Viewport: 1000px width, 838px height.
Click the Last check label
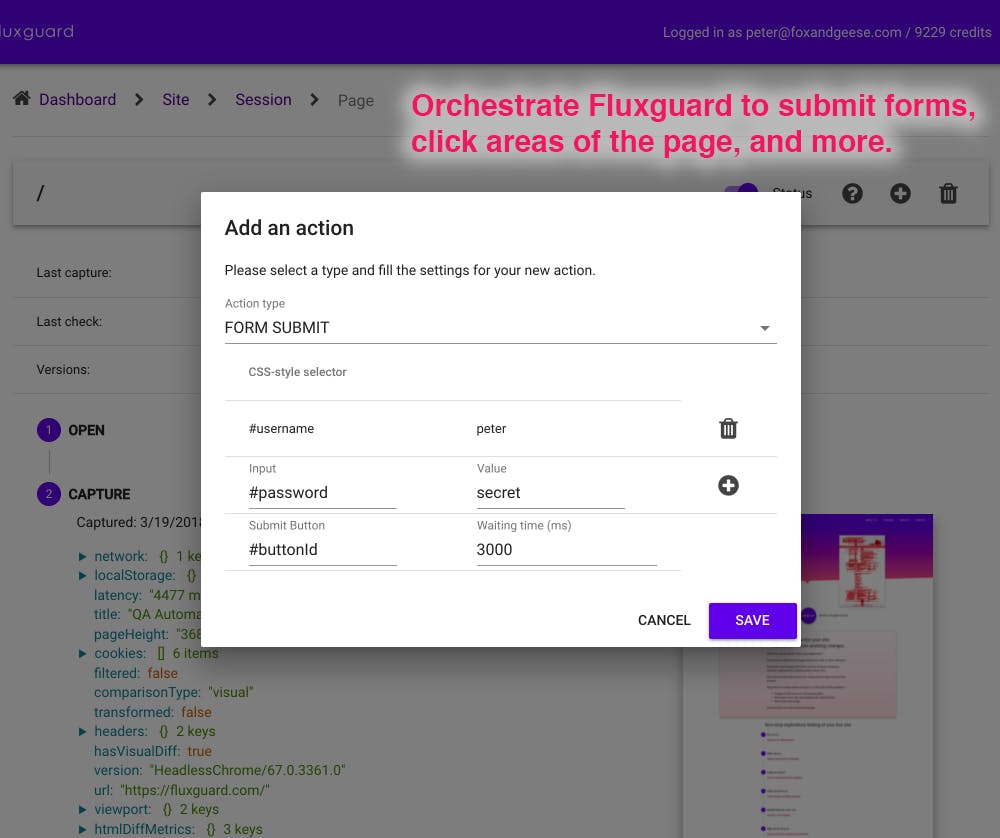pos(69,321)
